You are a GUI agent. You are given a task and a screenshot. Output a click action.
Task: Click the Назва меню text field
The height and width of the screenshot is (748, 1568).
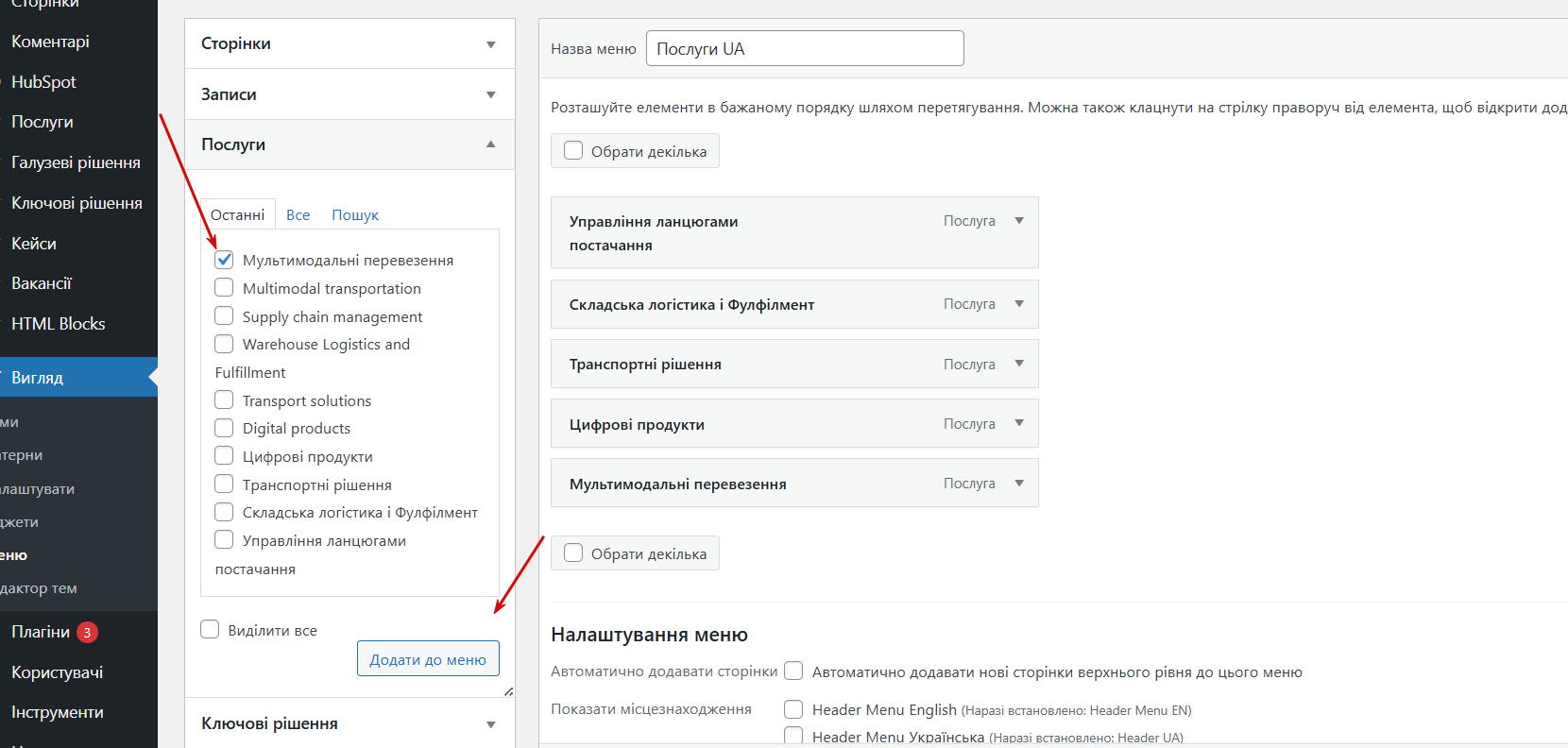pos(804,48)
